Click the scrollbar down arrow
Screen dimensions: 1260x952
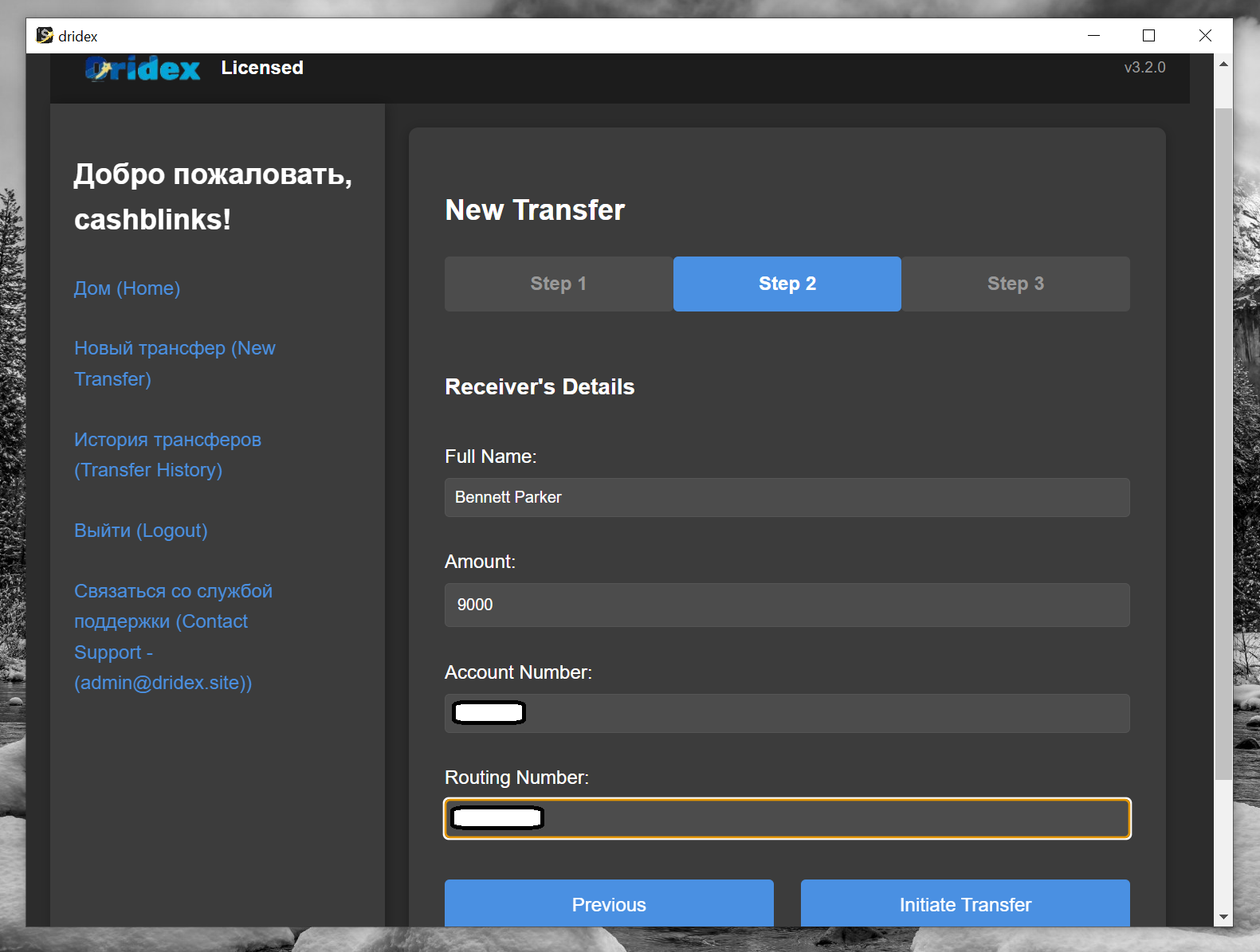[x=1223, y=917]
